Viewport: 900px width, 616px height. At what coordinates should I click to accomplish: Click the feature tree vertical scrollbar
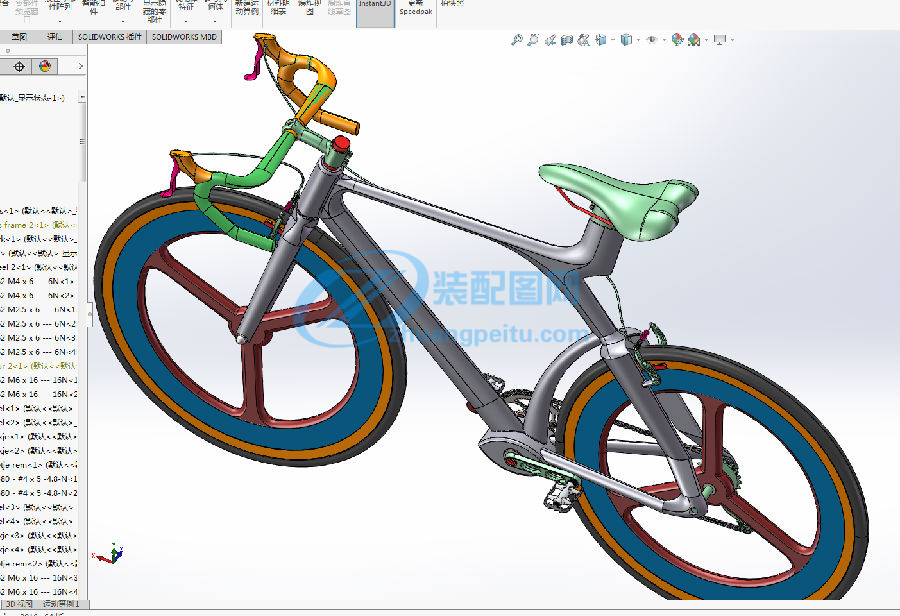[x=82, y=141]
